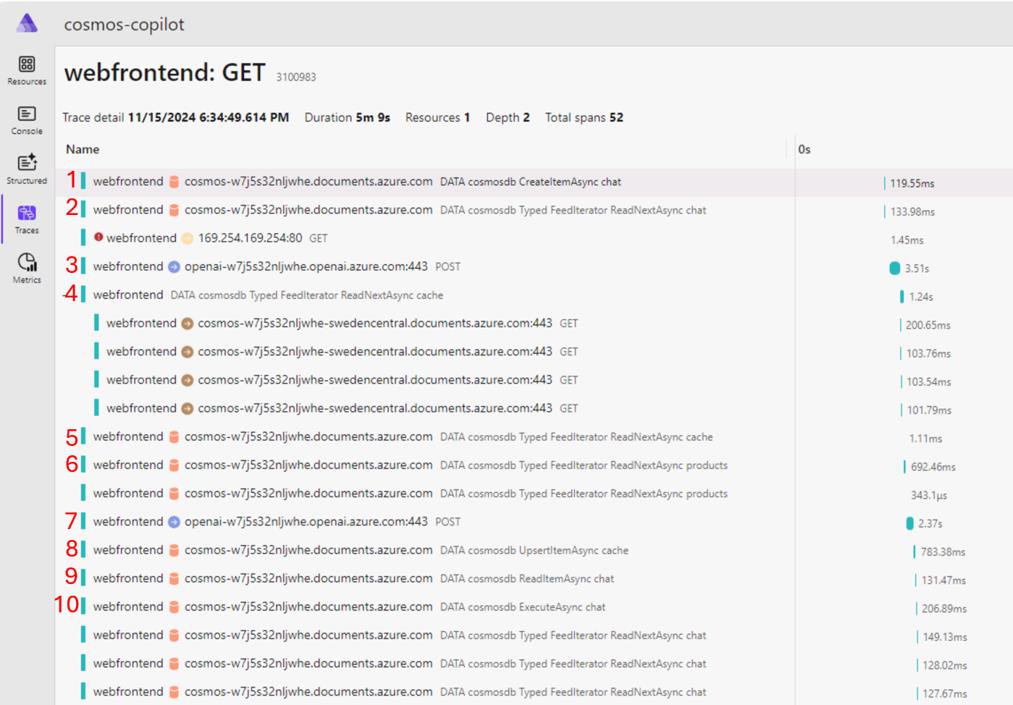Click the database icon on the 128.02ms row

pos(174,664)
